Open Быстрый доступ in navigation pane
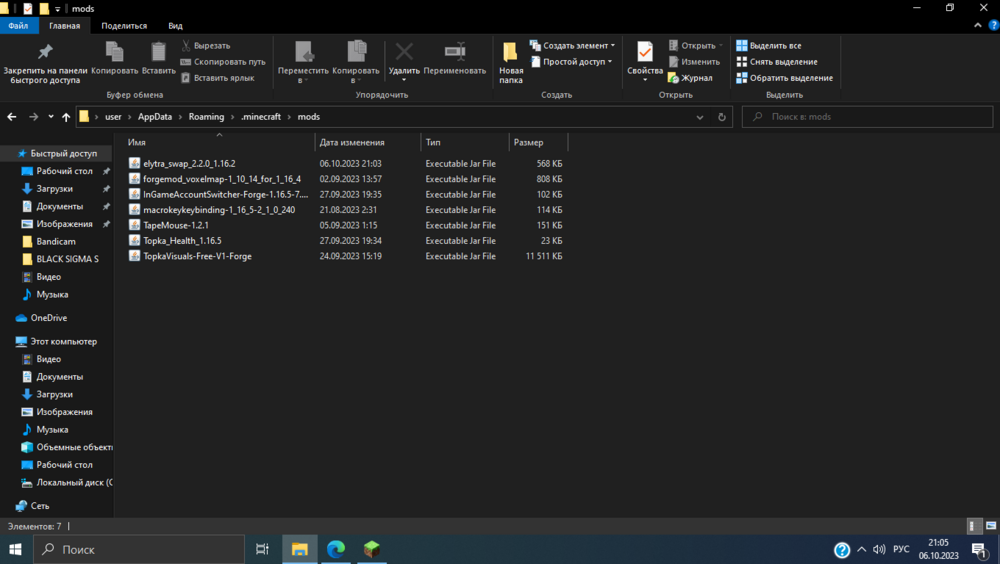The image size is (1000, 564). click(x=63, y=153)
